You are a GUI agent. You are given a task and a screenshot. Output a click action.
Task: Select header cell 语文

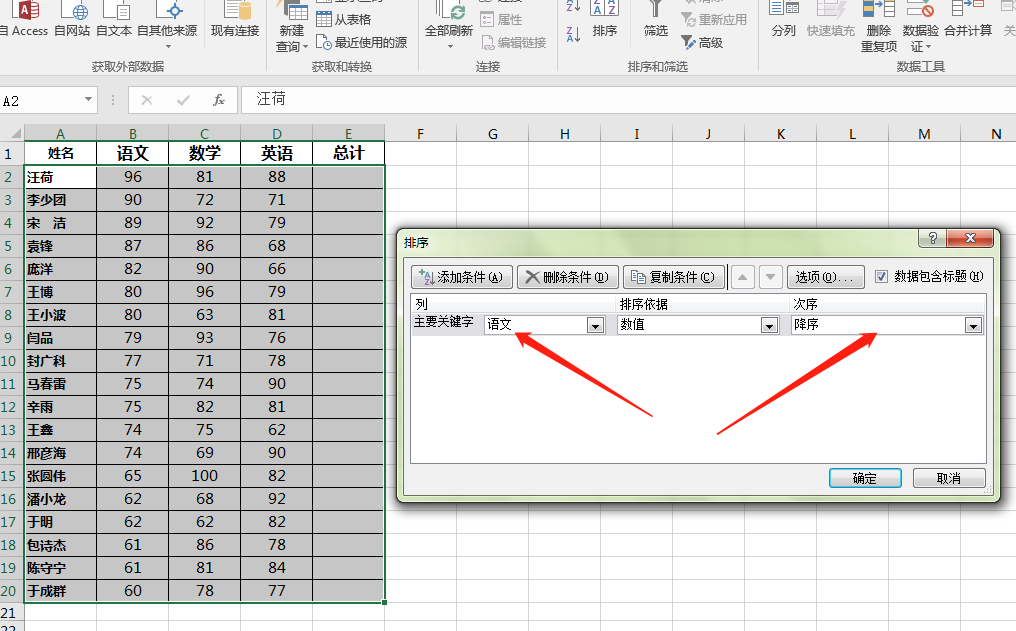tap(132, 154)
